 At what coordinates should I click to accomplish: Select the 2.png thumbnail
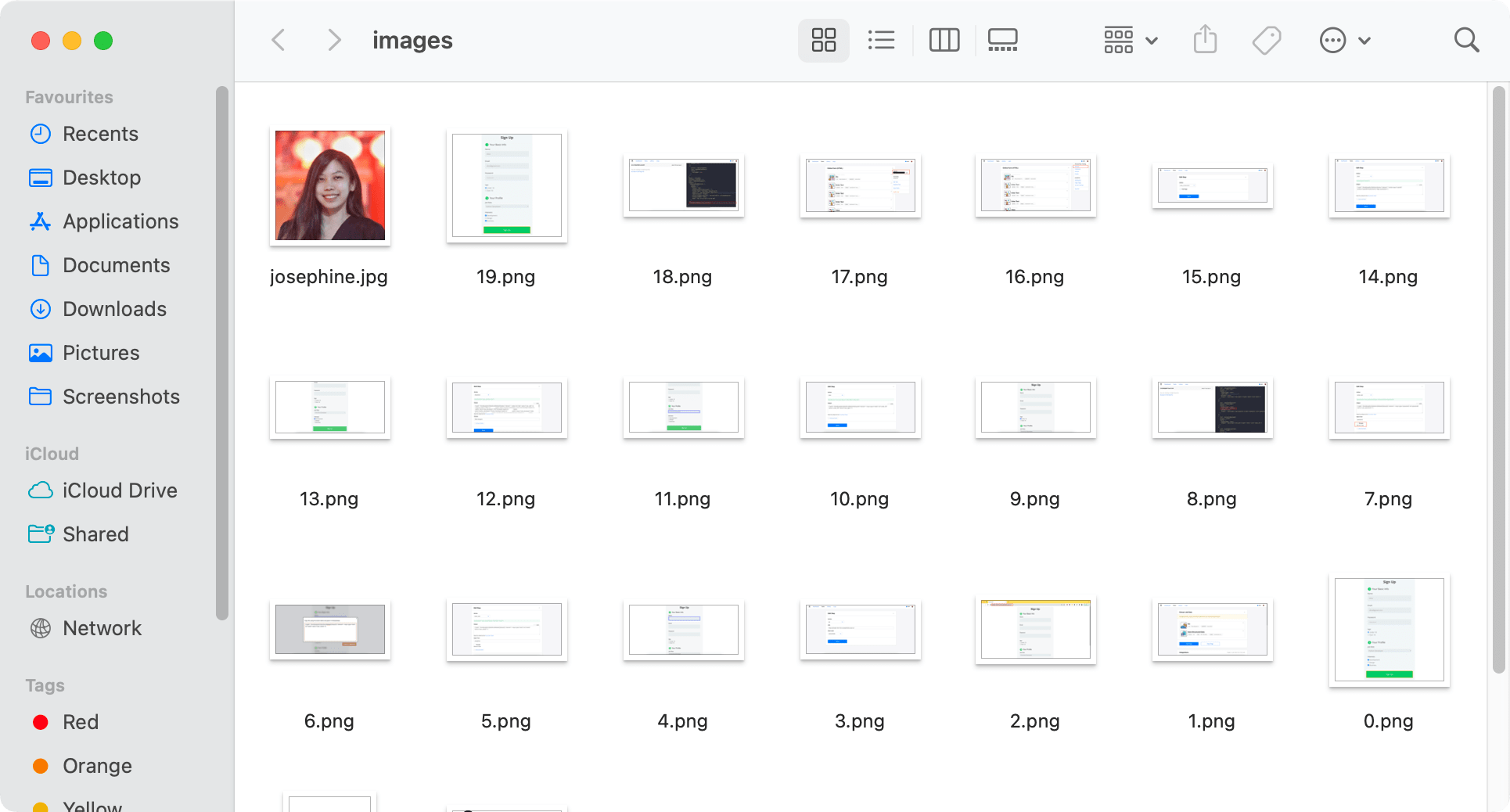click(1036, 630)
